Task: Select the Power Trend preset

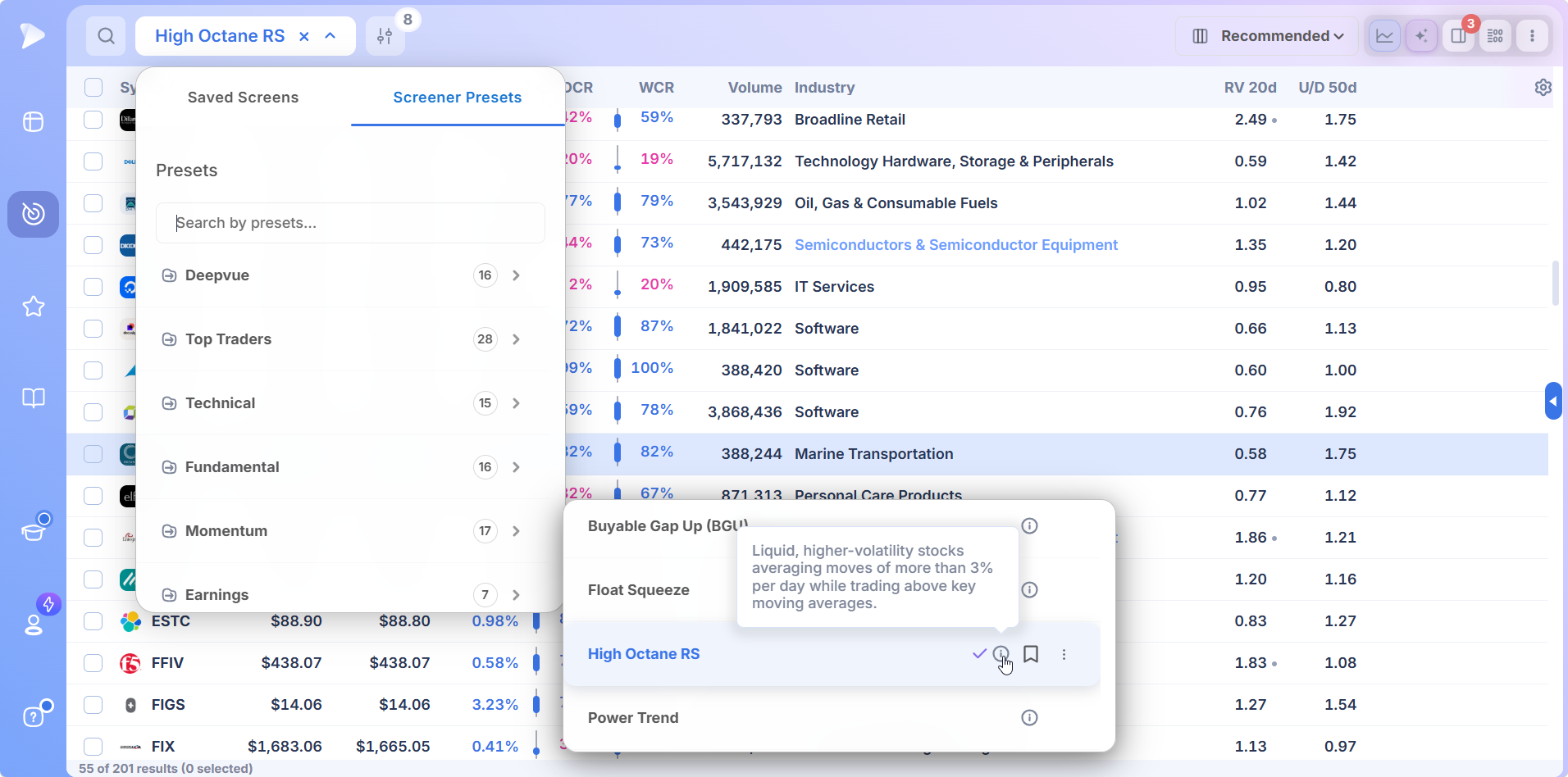Action: (x=633, y=718)
